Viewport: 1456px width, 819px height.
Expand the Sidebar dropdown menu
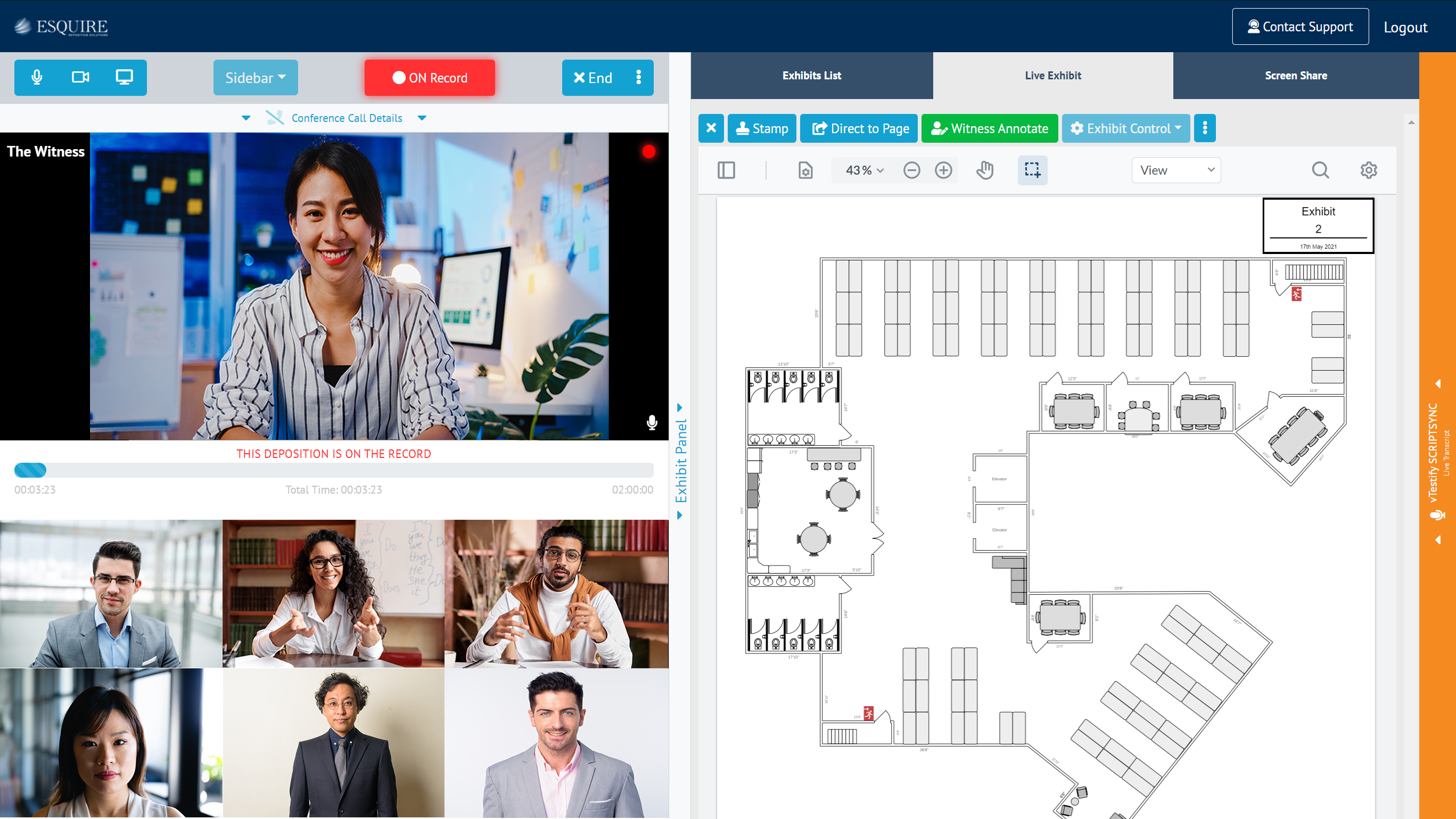[254, 77]
